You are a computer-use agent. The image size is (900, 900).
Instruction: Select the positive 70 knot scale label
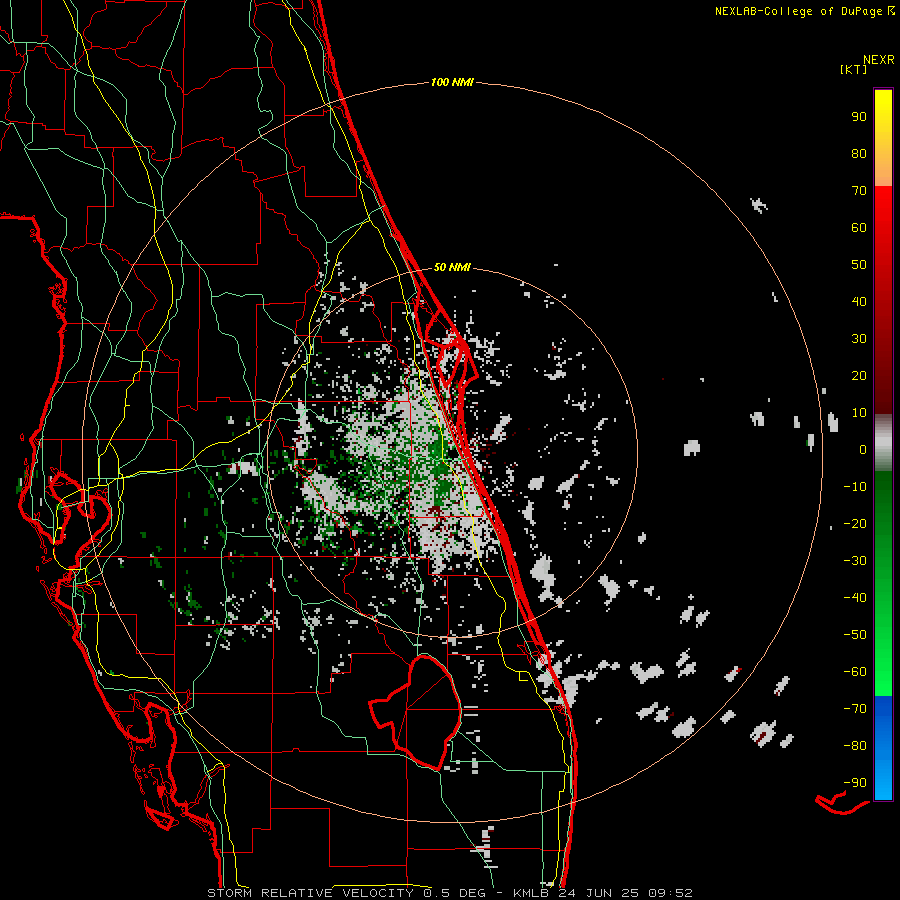point(859,191)
